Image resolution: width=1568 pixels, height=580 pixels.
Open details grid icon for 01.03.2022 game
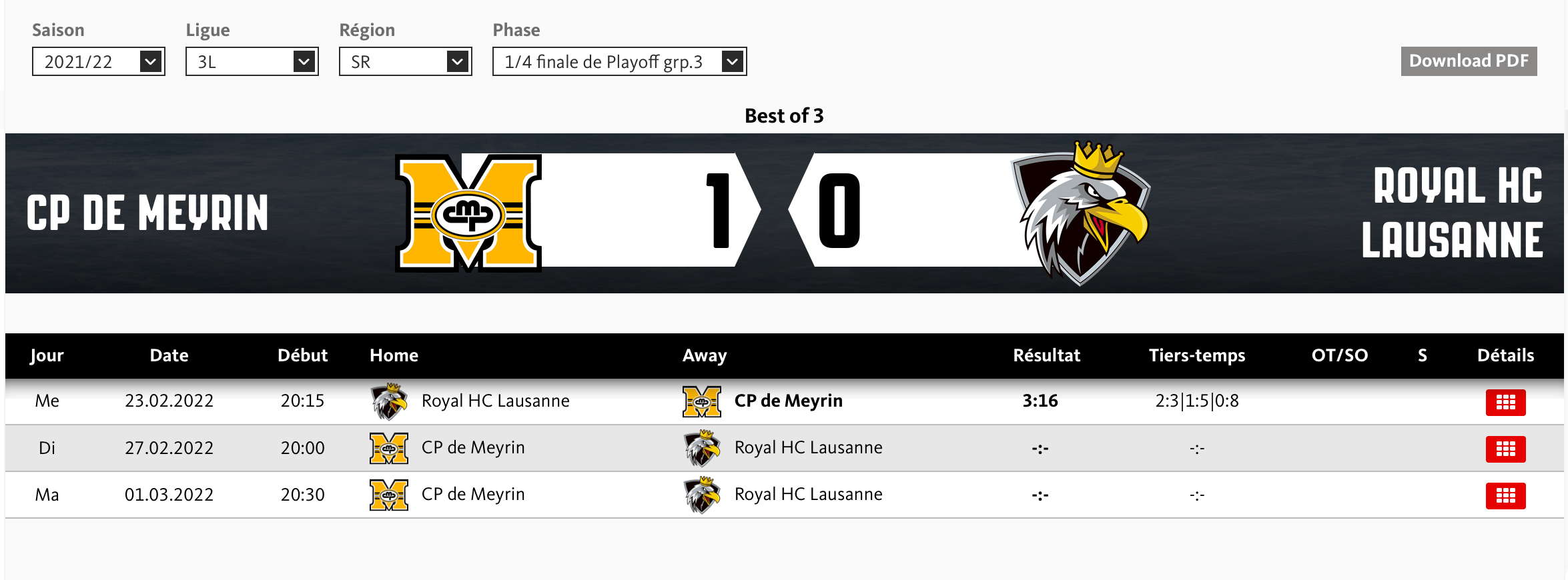1505,495
